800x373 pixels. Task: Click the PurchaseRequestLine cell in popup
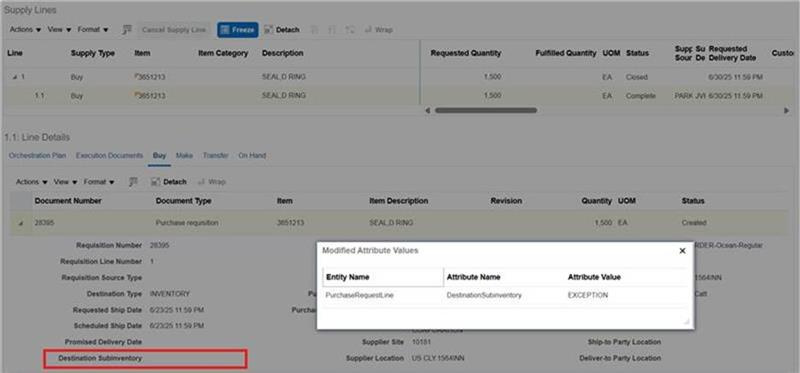(x=359, y=295)
